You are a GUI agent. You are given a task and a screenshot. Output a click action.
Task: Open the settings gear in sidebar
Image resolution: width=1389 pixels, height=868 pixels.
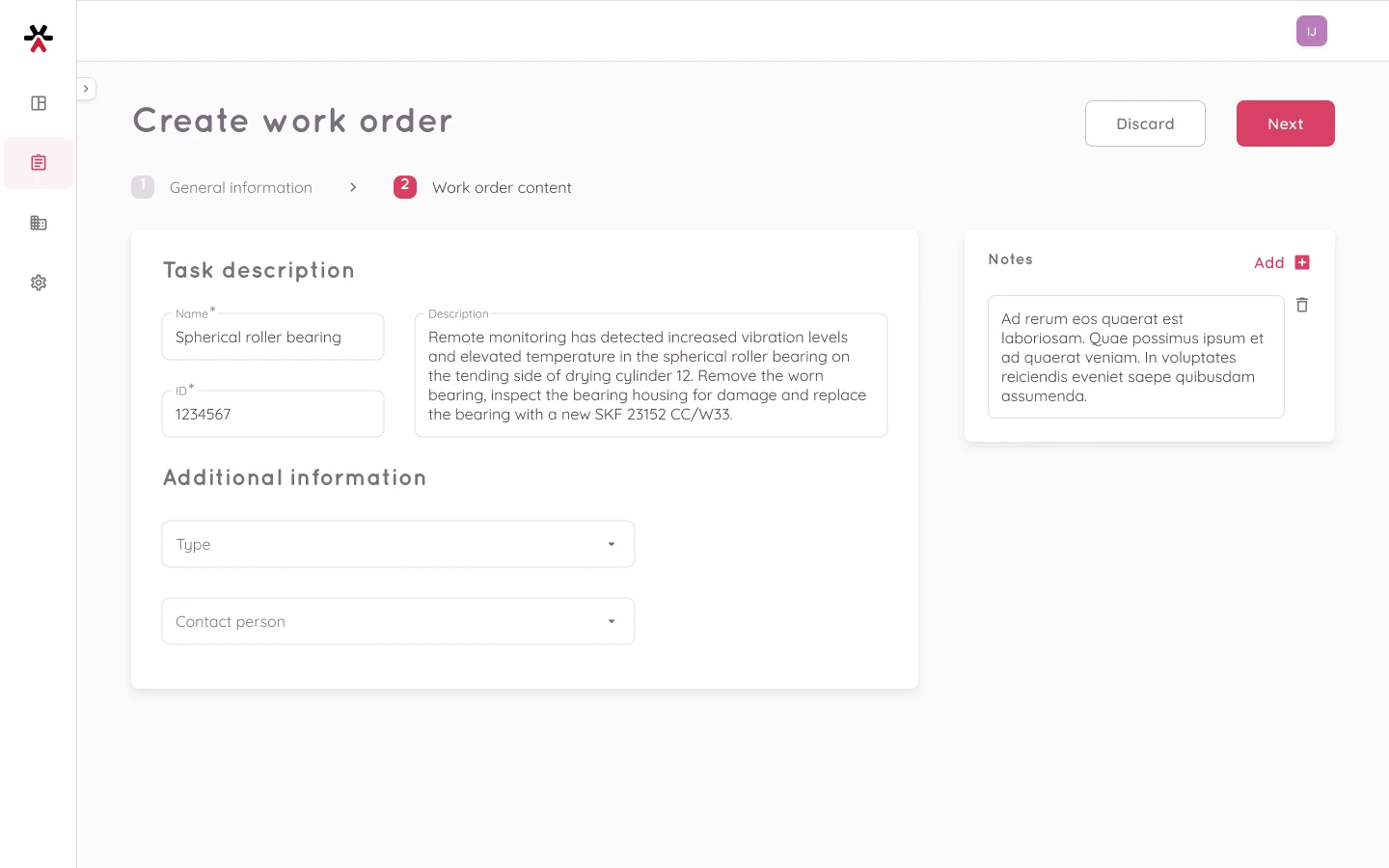(39, 283)
